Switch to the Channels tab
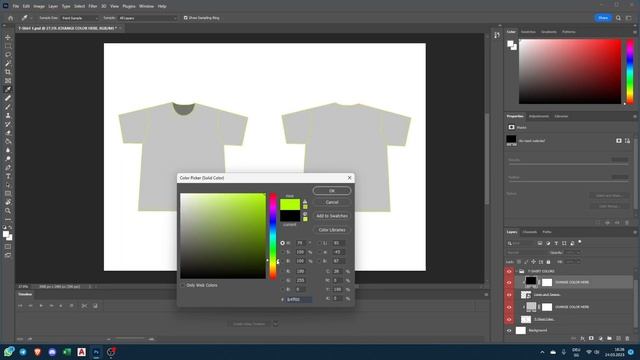The height and width of the screenshot is (360, 640). (x=530, y=232)
